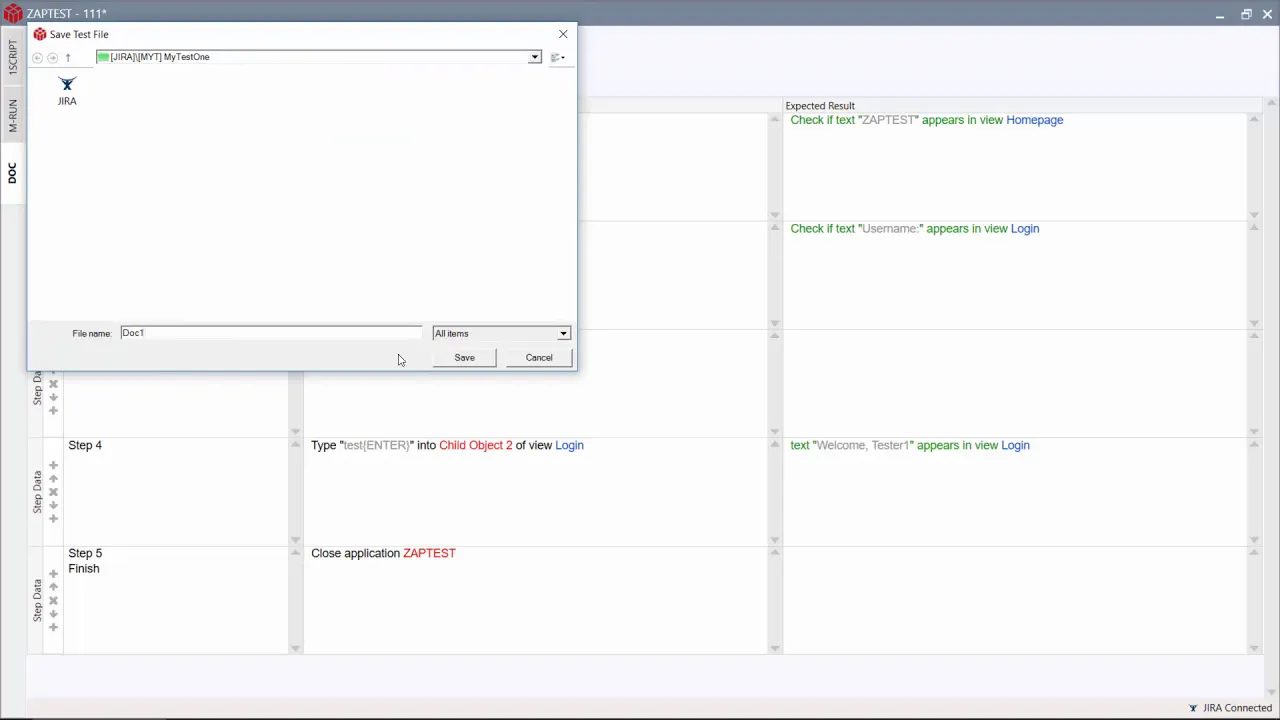Click the Step Data label beside Step 4
The image size is (1280, 720).
tap(38, 492)
